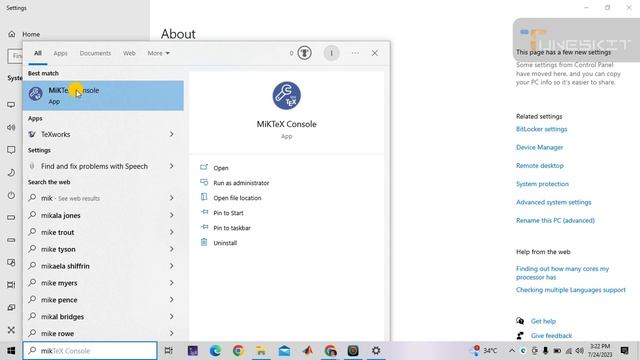Click the Windows Start button
Screen dimensions: 640x360
pos(11,351)
